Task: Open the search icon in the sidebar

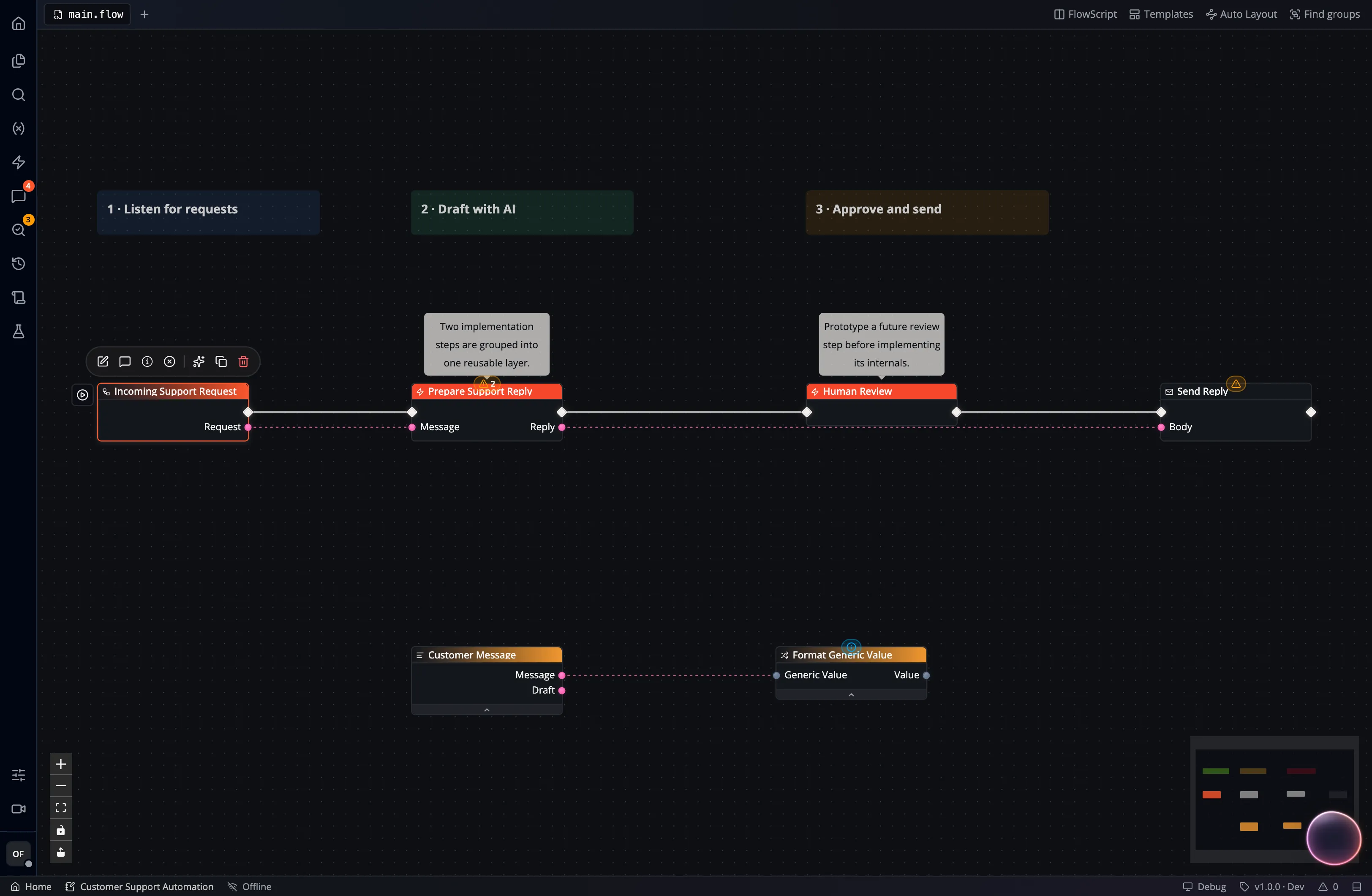Action: (x=19, y=95)
